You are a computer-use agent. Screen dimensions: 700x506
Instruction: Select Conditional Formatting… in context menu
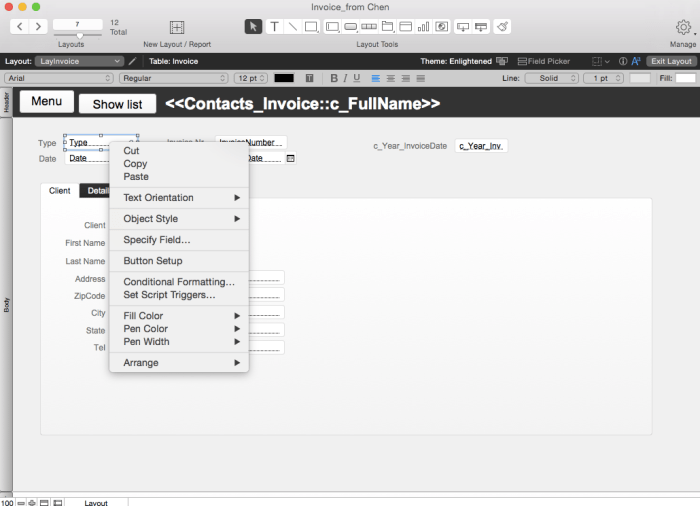point(179,282)
